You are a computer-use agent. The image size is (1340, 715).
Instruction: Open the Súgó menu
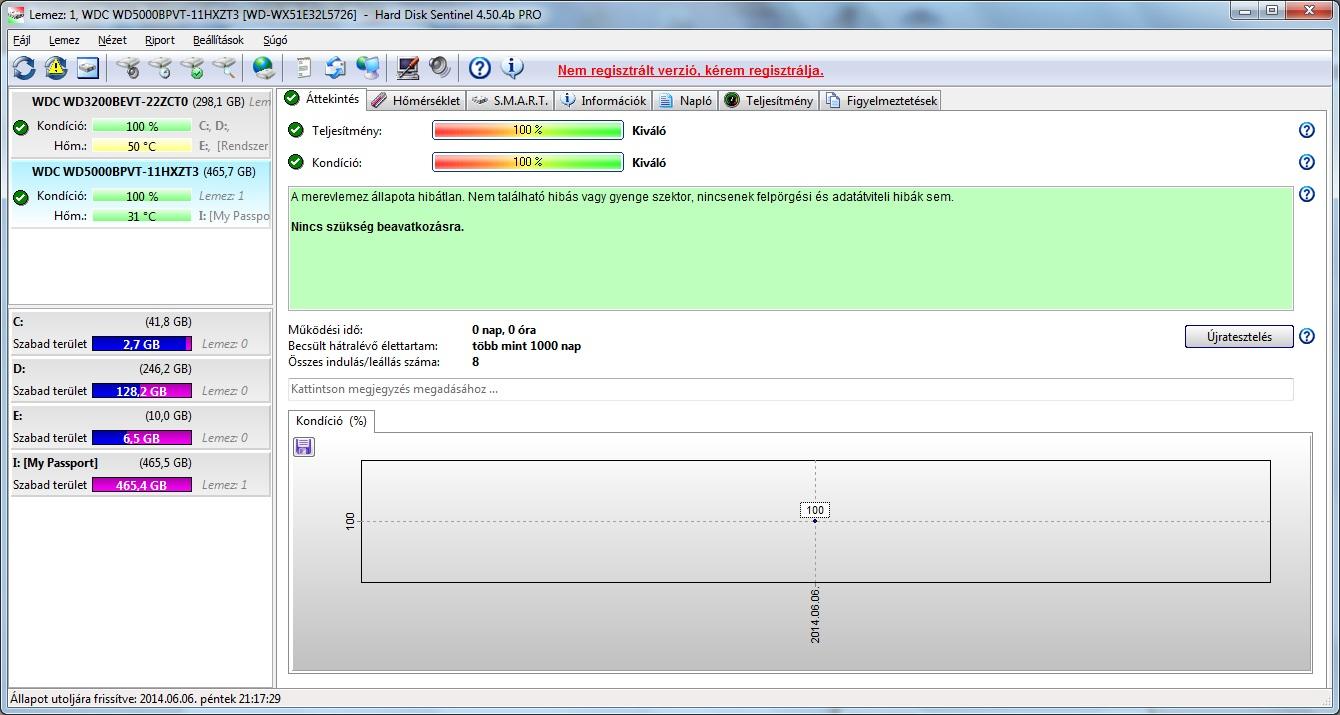click(275, 40)
